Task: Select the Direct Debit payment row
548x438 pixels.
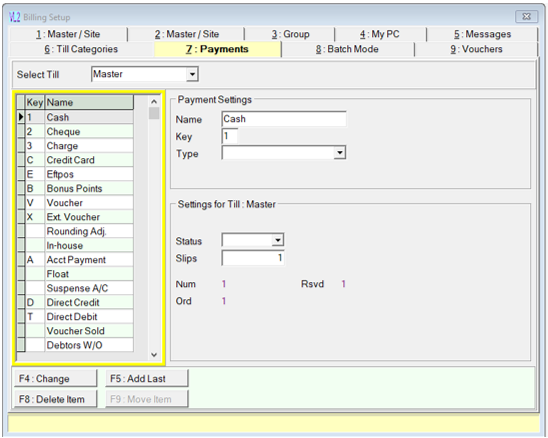Action: pyautogui.click(x=80, y=317)
